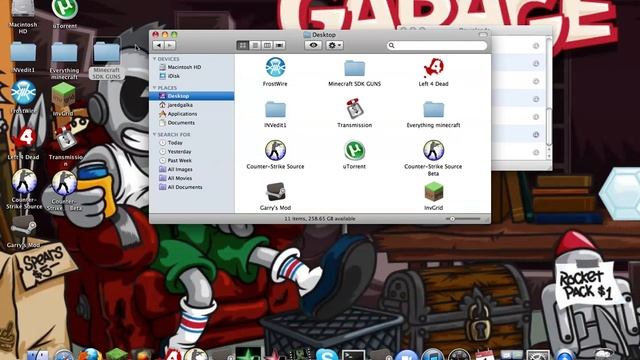Go back in Finder navigation
Image resolution: width=640 pixels, height=360 pixels.
coord(159,45)
